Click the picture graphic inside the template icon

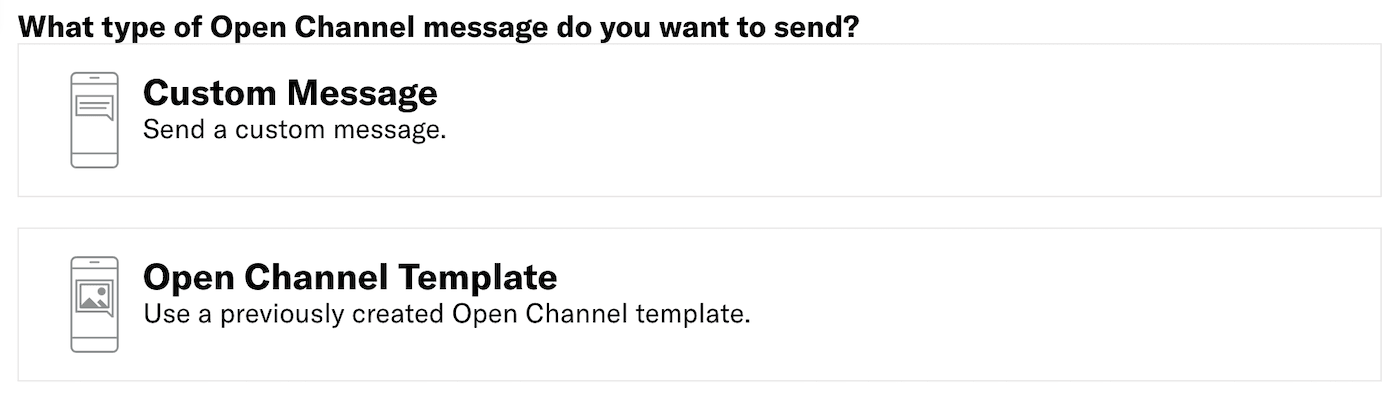[x=95, y=296]
